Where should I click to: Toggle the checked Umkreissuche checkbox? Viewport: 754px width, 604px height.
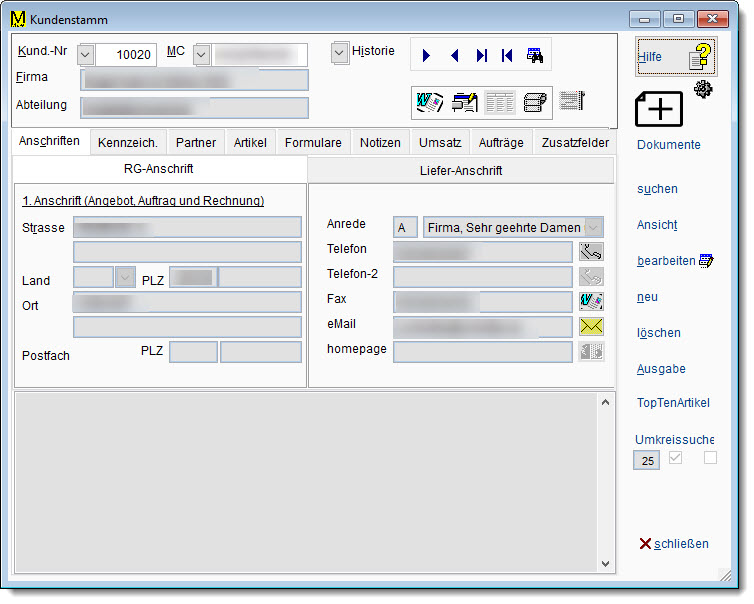pos(676,459)
